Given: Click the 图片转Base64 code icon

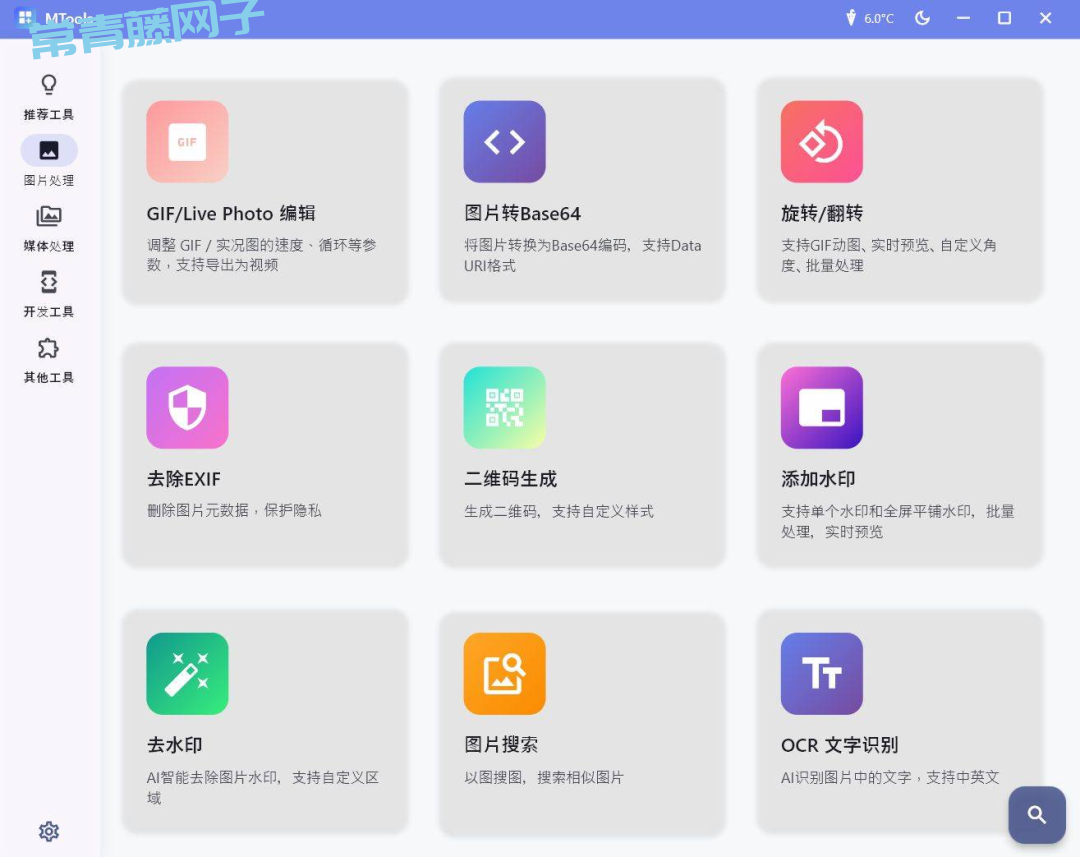Looking at the screenshot, I should [x=504, y=142].
